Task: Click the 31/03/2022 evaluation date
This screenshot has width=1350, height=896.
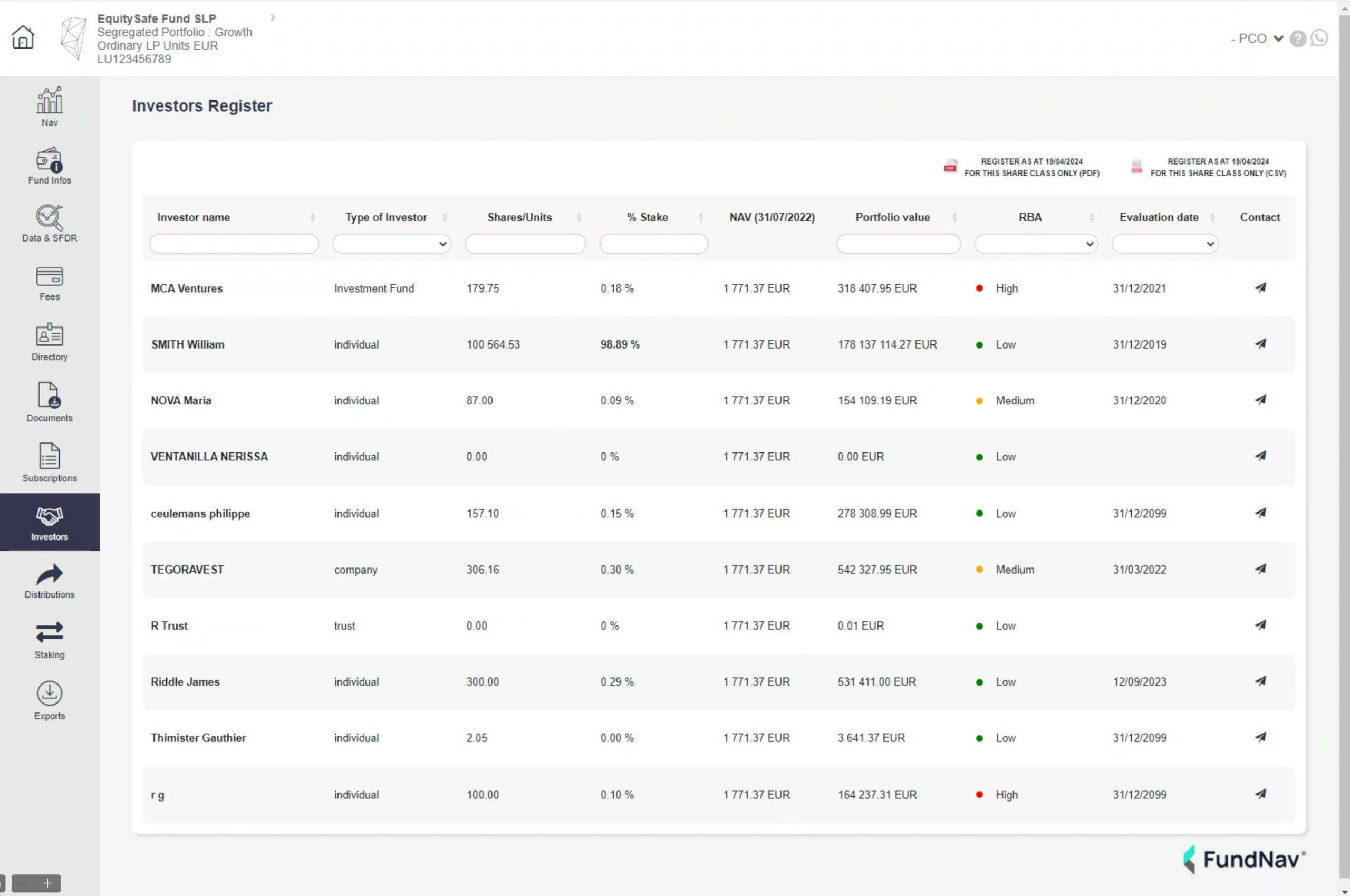Action: [1139, 570]
